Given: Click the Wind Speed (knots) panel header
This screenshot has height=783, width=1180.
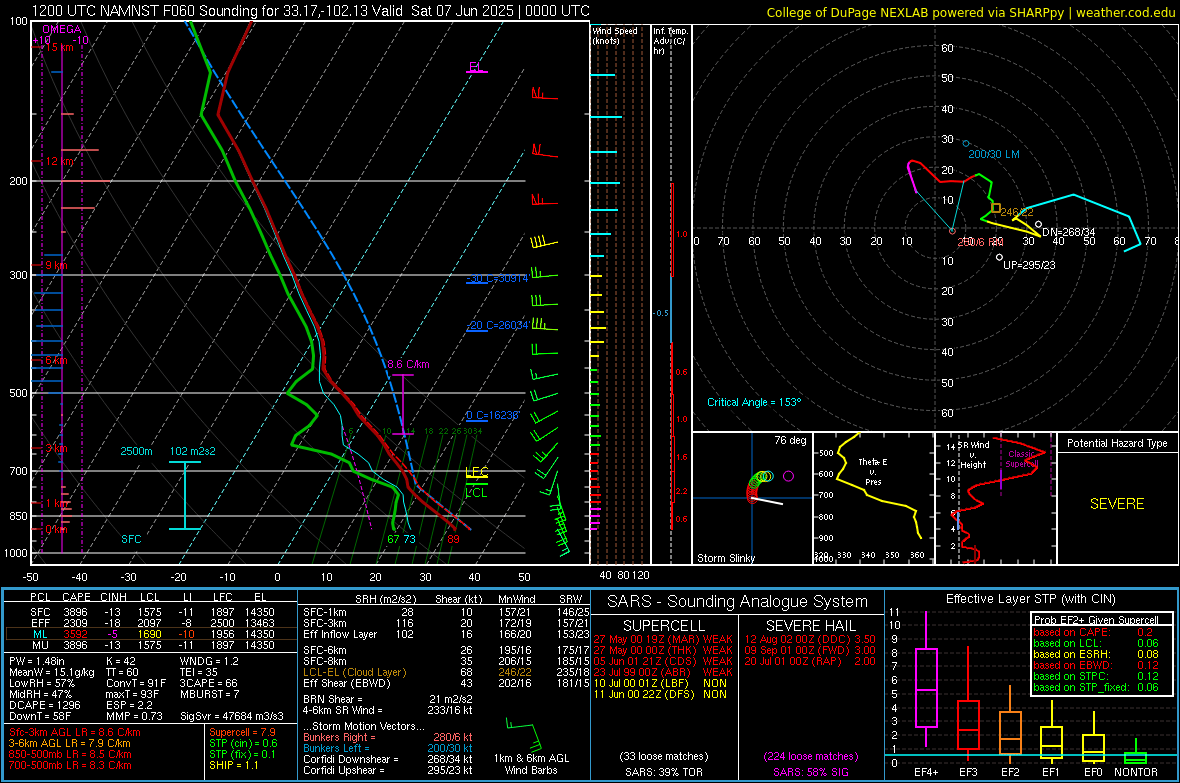Looking at the screenshot, I should coord(615,35).
